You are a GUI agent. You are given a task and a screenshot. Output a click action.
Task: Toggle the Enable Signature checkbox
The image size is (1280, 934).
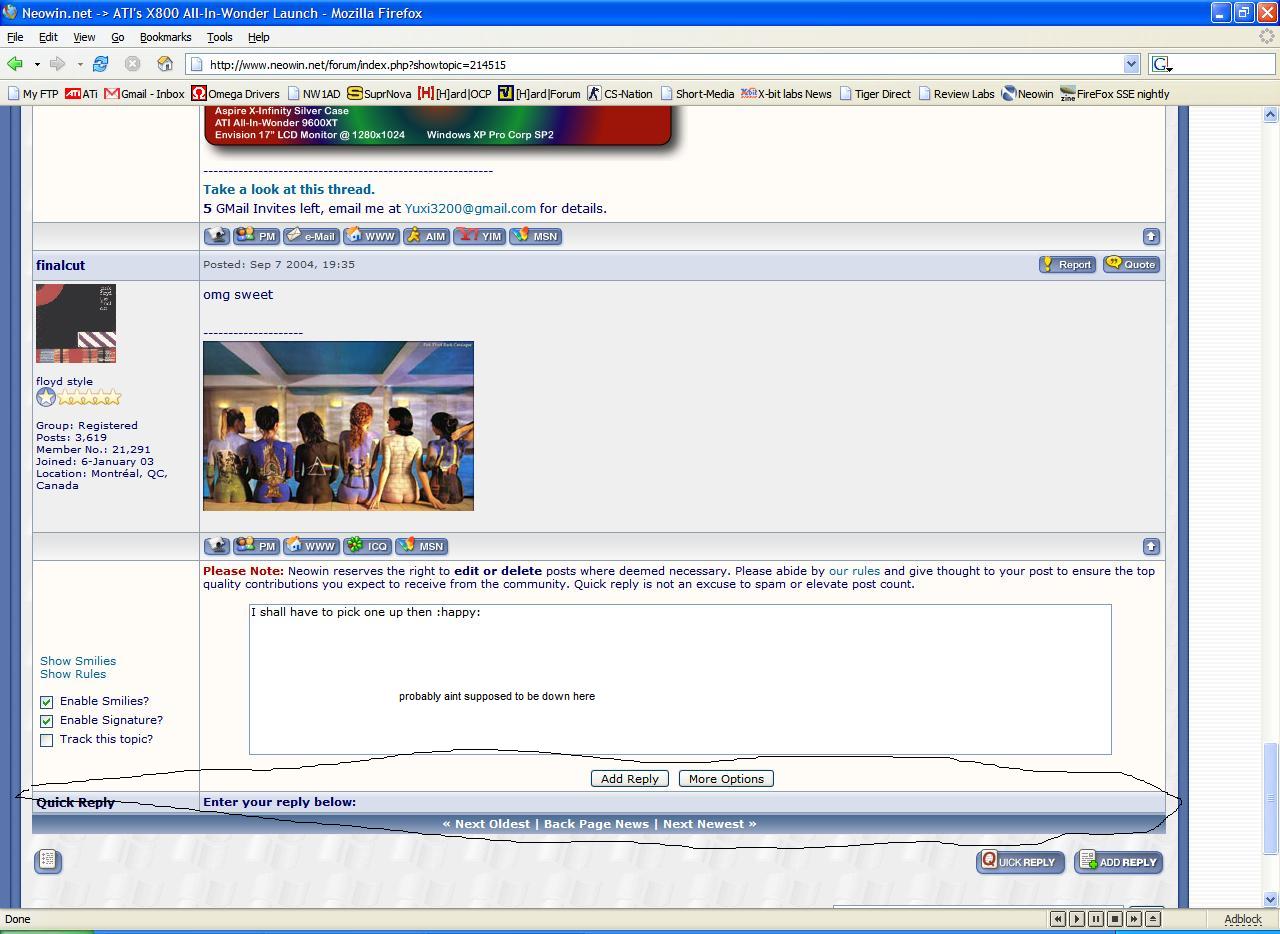46,721
